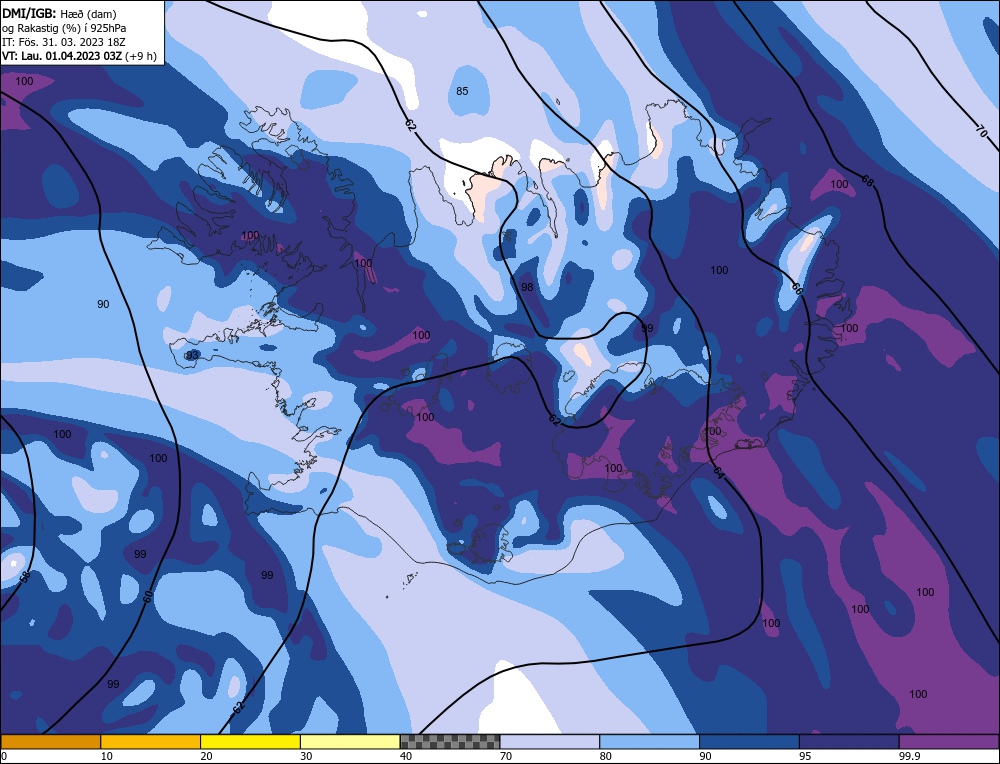Viewport: 1000px width, 764px height.
Task: Click the '60' contour line label
Action: [147, 598]
